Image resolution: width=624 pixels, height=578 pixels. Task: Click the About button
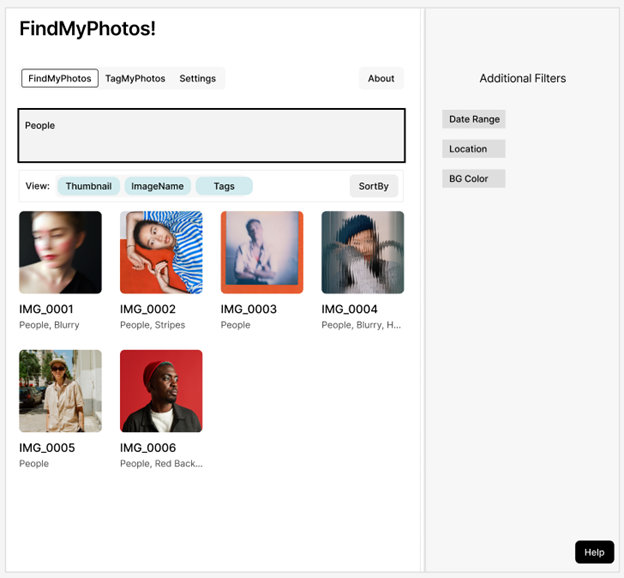click(x=381, y=78)
